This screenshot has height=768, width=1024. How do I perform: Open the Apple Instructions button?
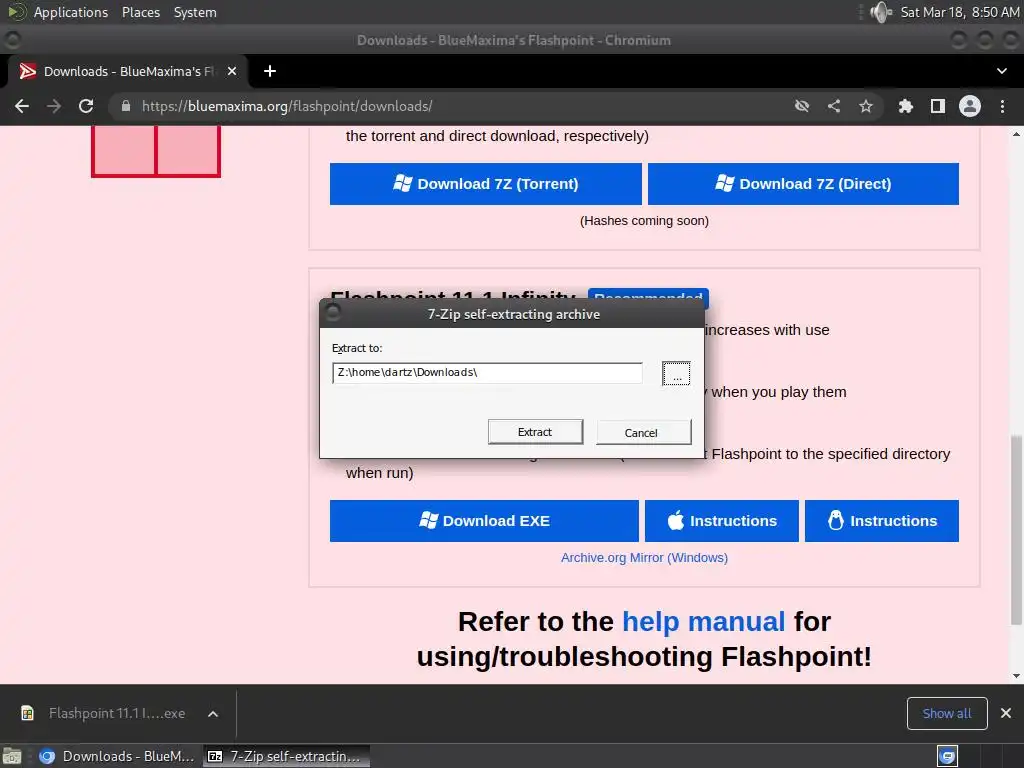pos(722,520)
